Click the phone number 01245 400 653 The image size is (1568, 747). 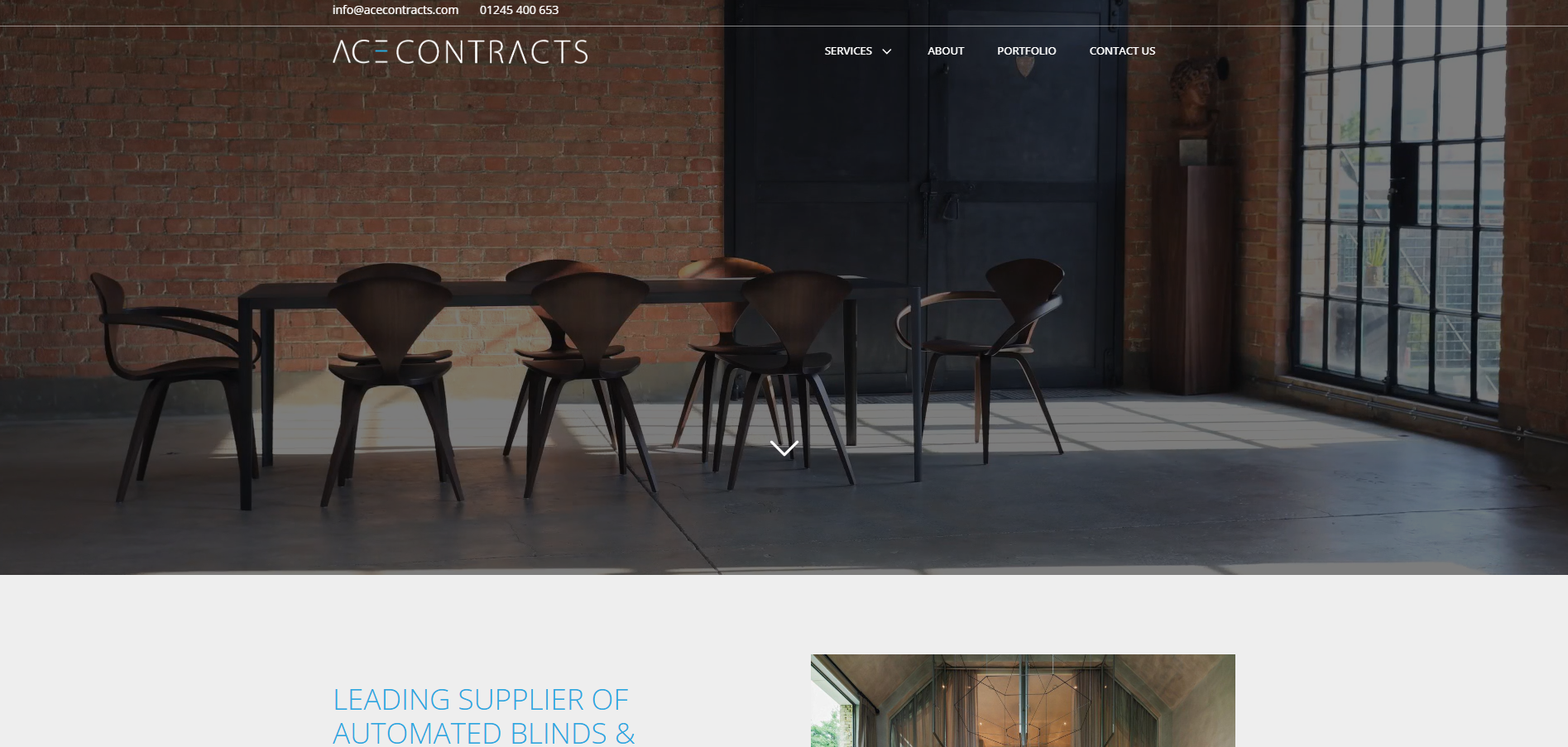coord(519,10)
